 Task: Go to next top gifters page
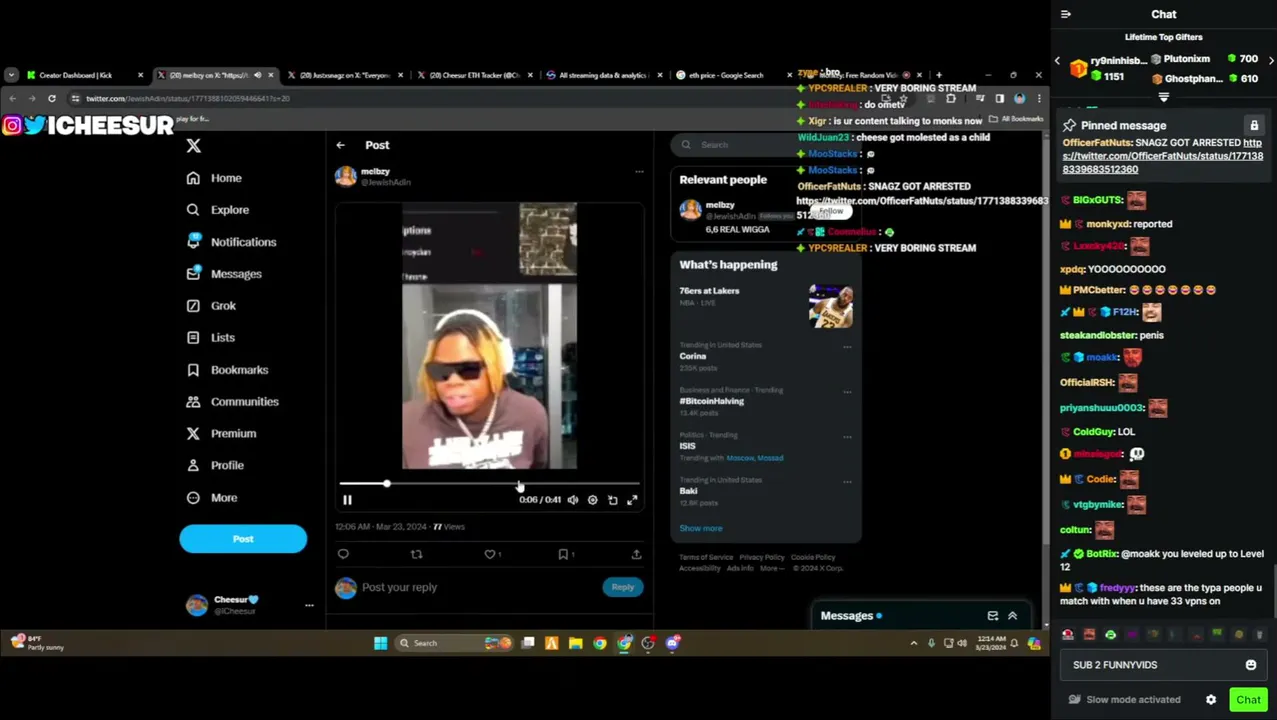pos(1271,60)
